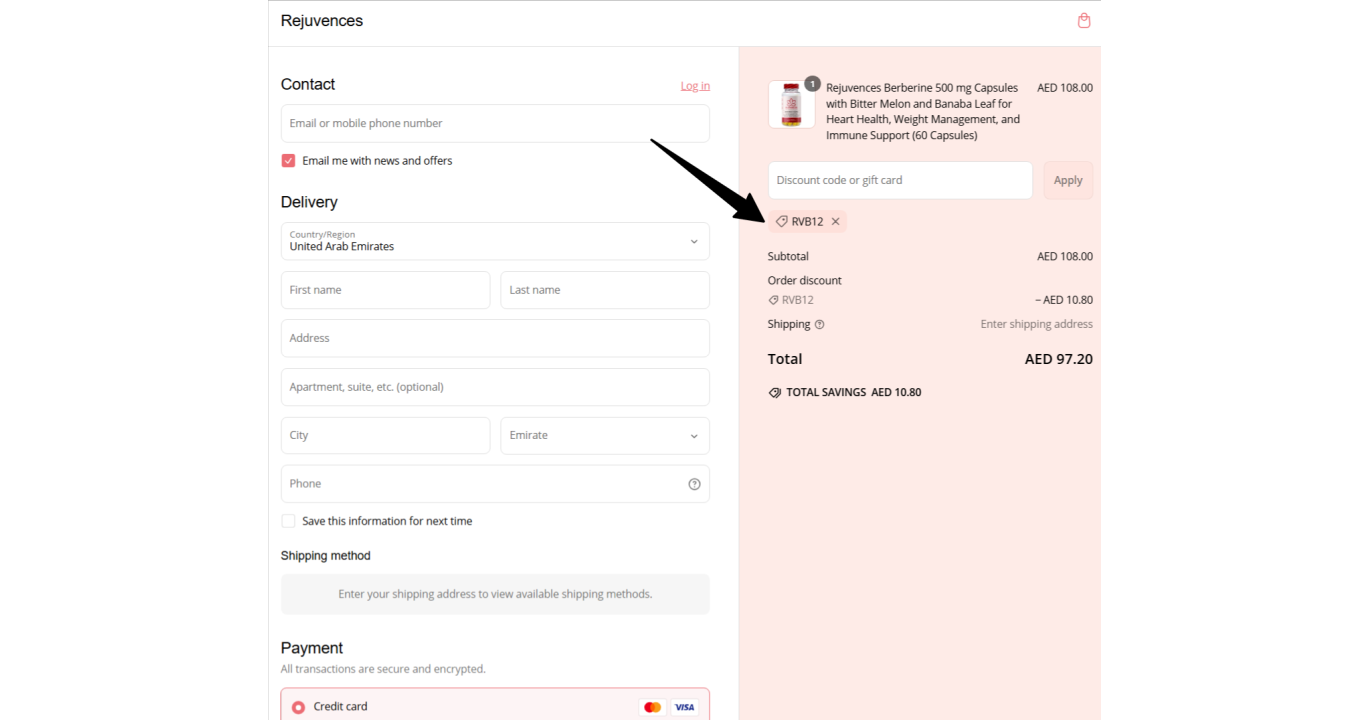Click the − AED 10.80 discount amount
The image size is (1368, 720).
[1064, 300]
